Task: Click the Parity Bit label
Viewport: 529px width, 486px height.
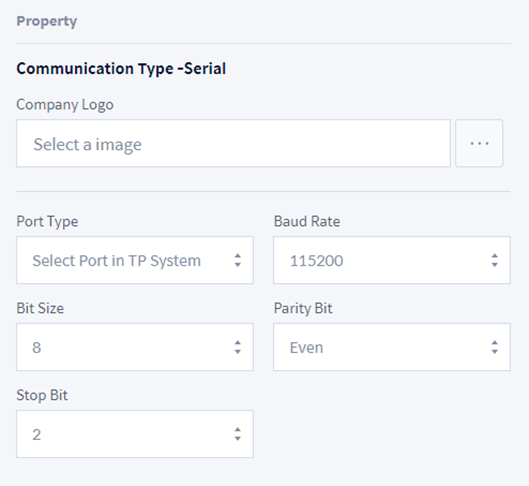Action: (x=303, y=309)
